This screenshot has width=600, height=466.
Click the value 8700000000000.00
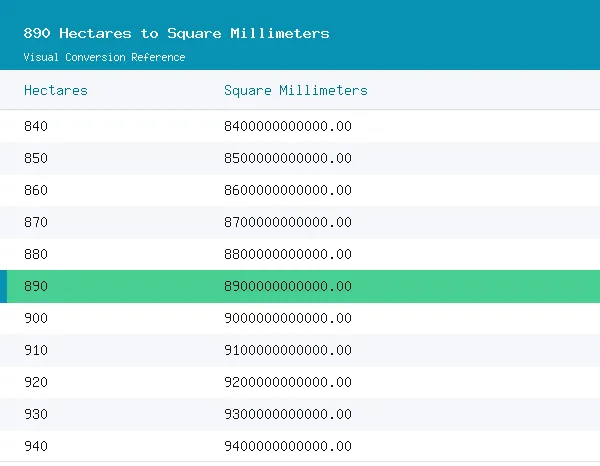click(x=288, y=222)
